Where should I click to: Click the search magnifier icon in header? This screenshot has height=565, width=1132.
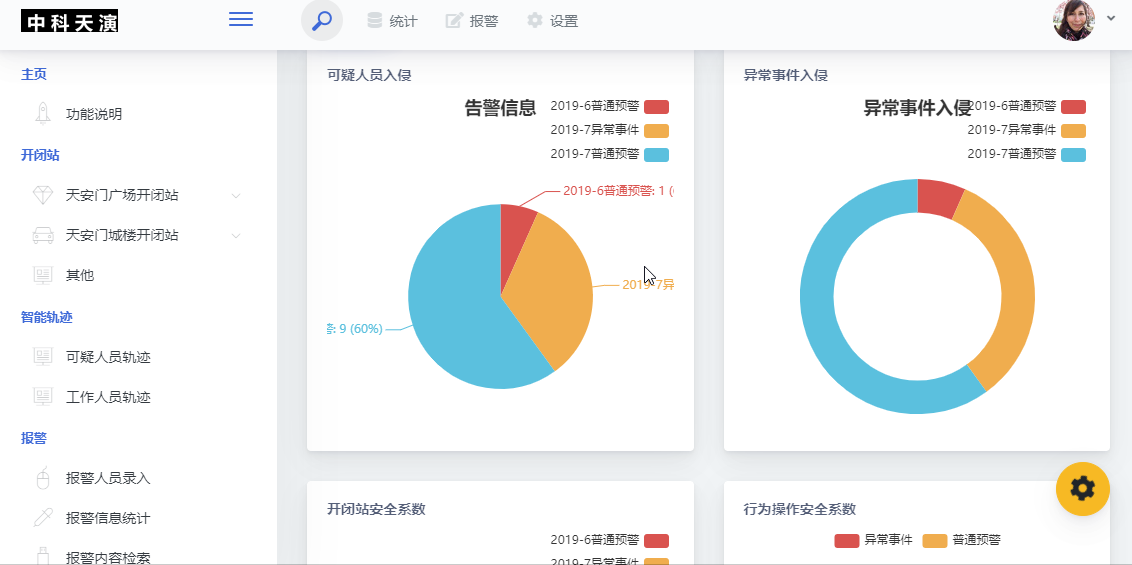click(322, 20)
